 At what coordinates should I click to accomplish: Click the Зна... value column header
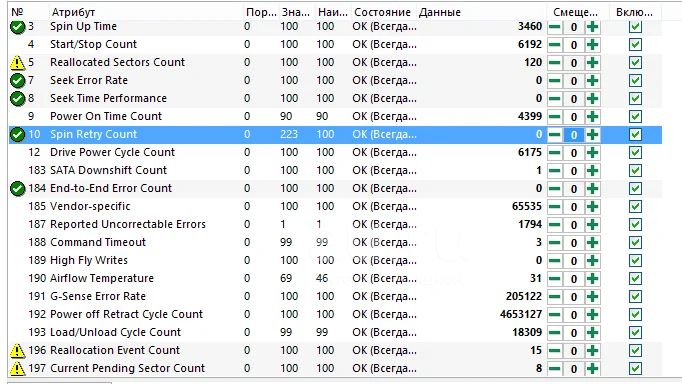click(x=297, y=12)
